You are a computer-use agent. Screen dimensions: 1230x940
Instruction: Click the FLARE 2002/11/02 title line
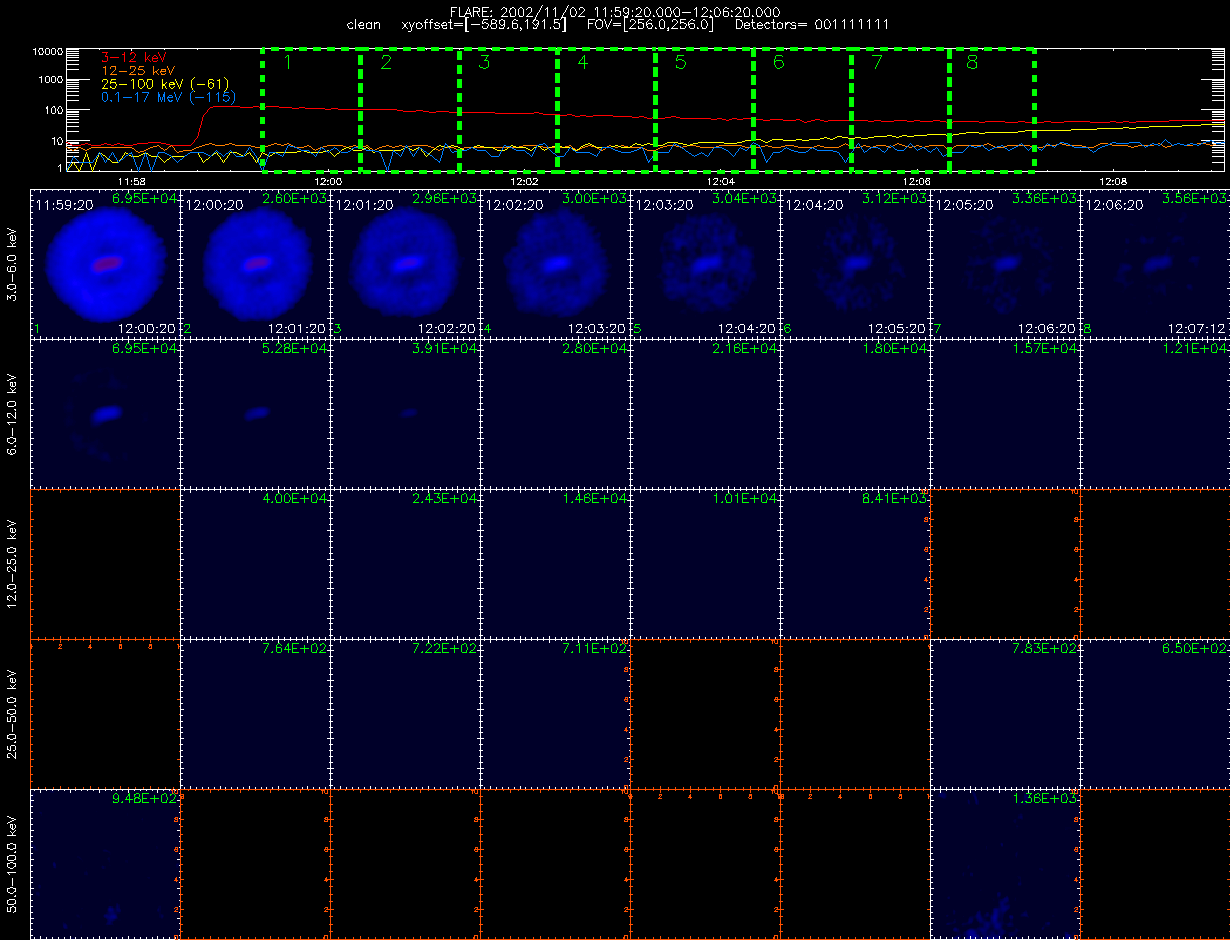click(615, 11)
